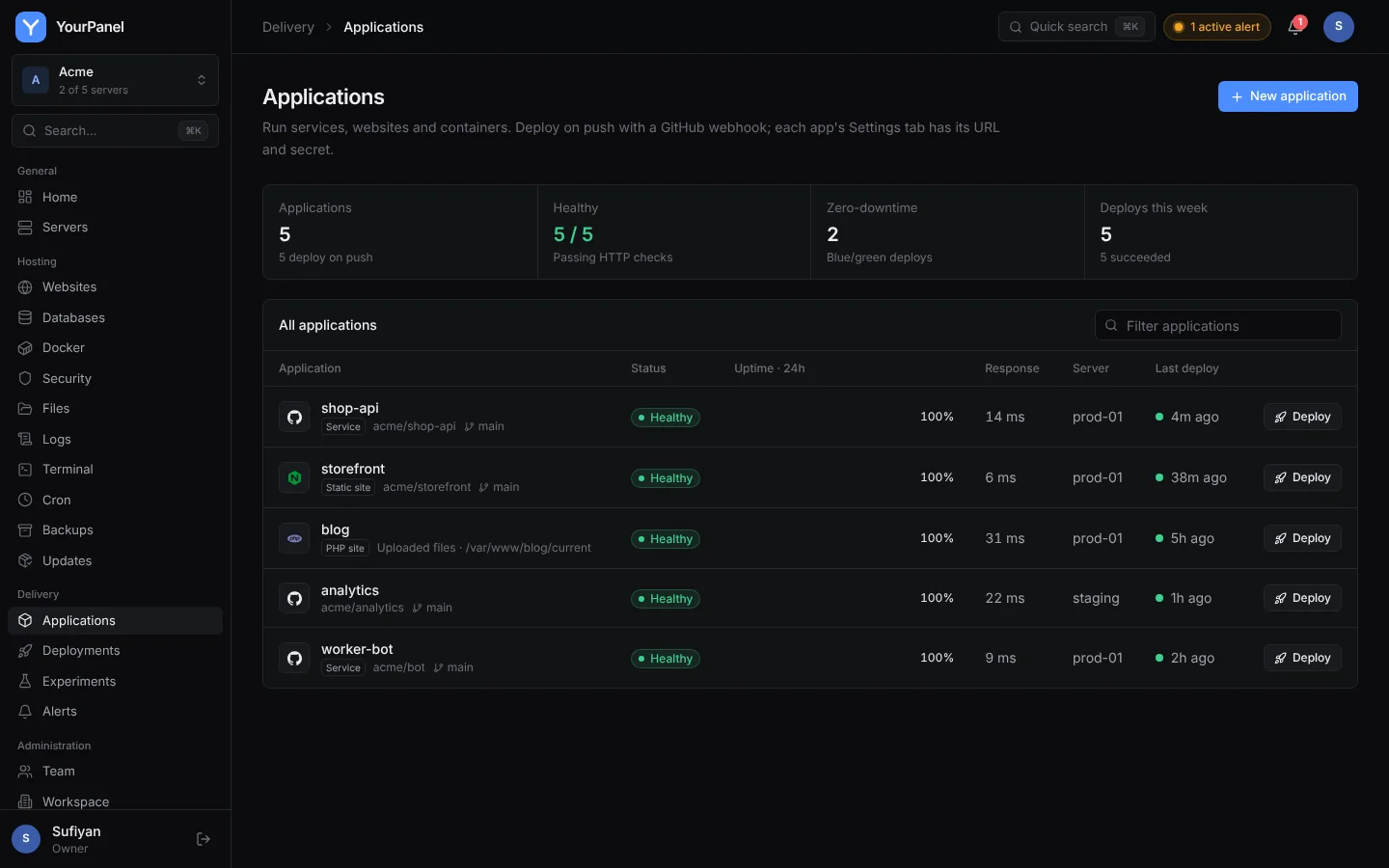The width and height of the screenshot is (1389, 868).
Task: Open the user avatar menu in header
Action: click(x=1339, y=27)
